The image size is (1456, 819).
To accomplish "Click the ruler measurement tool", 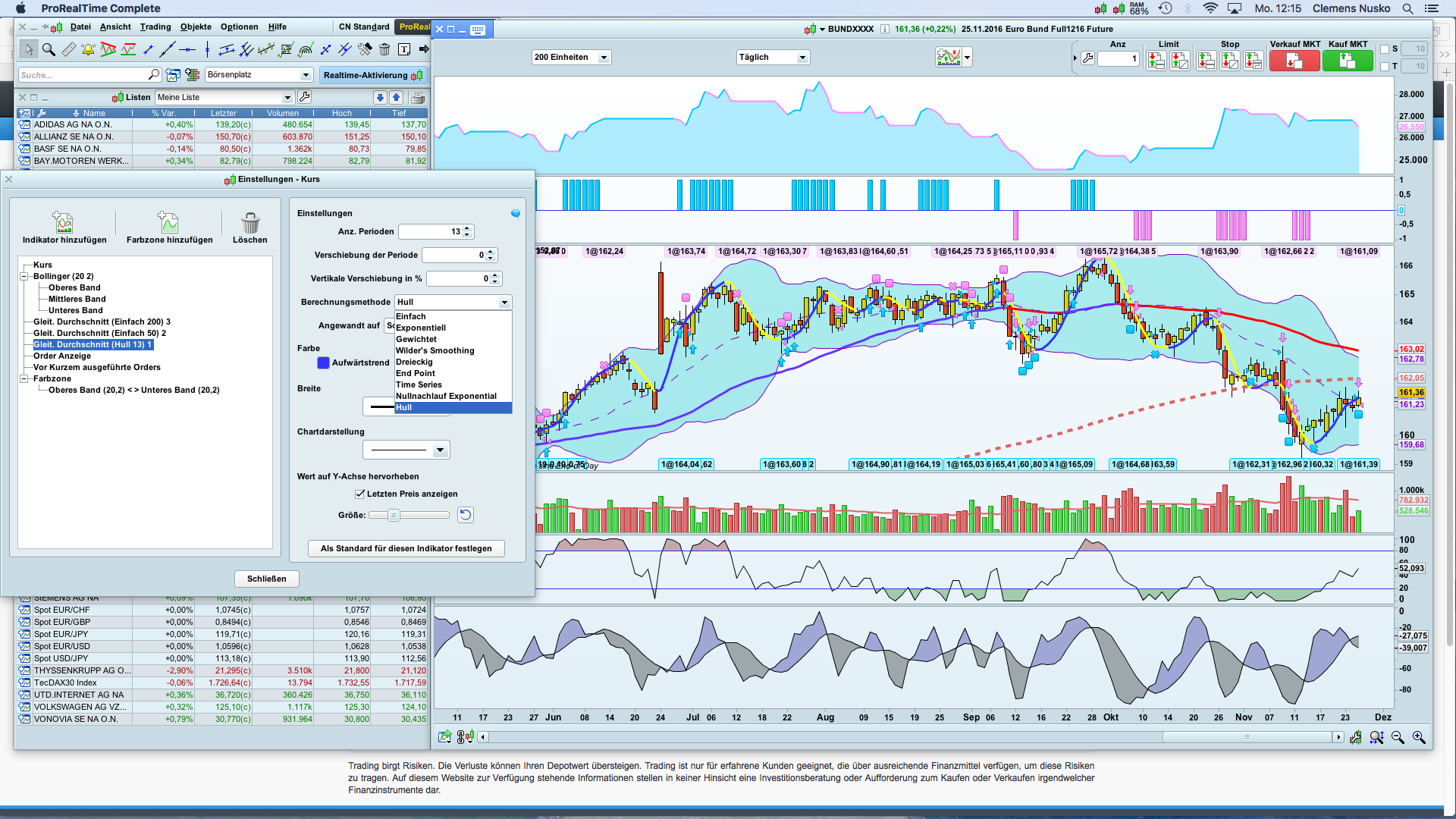I will 68,50.
